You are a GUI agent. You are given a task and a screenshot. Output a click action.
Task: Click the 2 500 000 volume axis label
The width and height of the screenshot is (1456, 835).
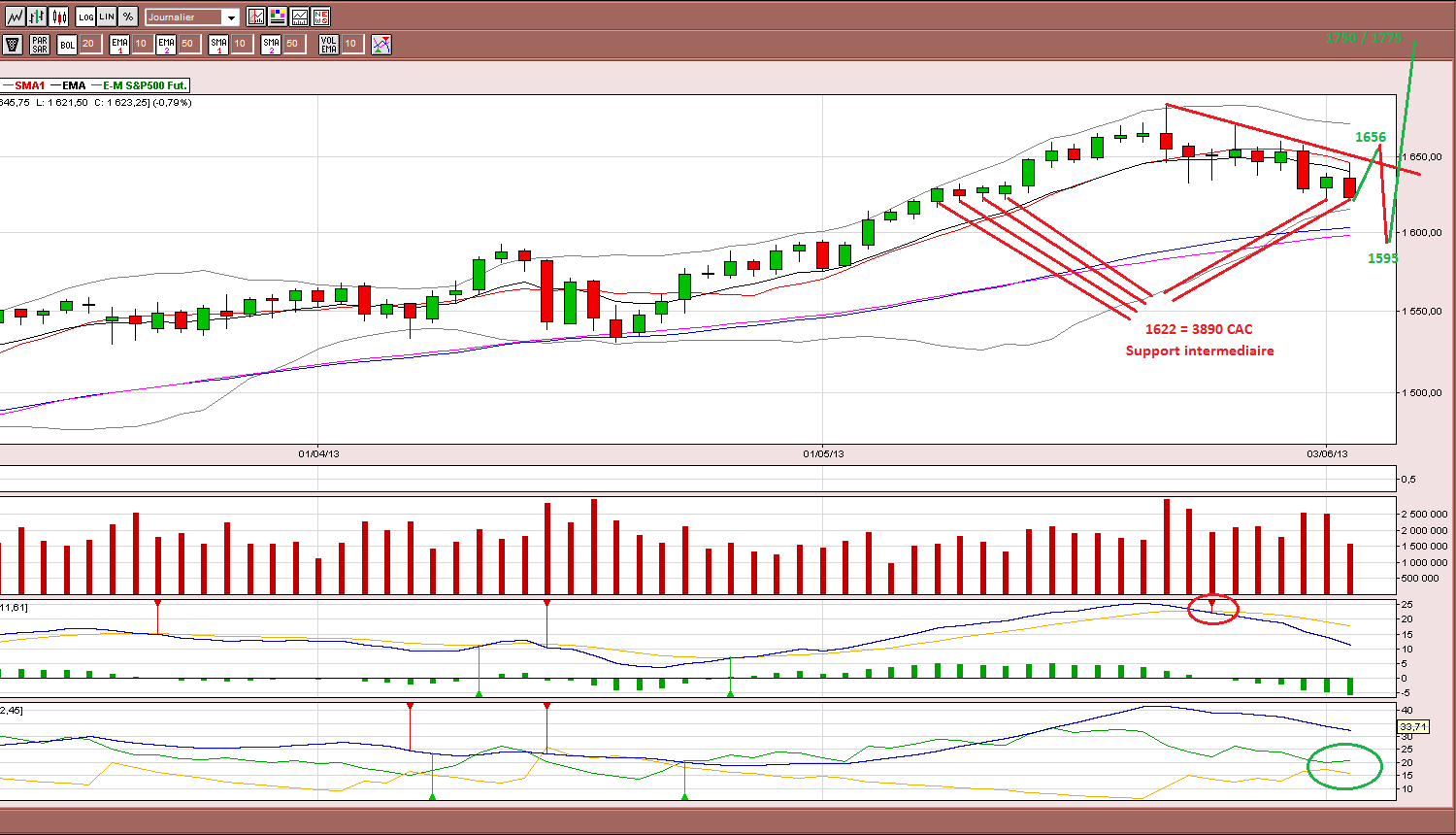[1424, 514]
